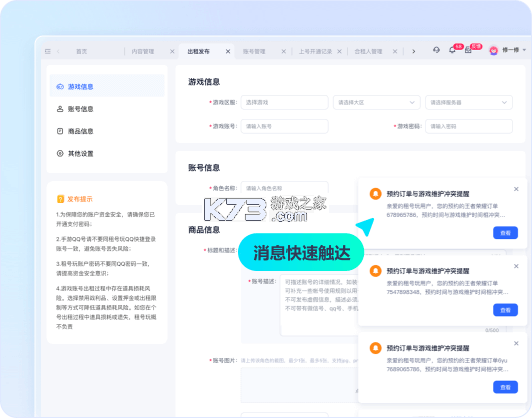Dismiss the notification for order 678965786
This screenshot has width=532, height=418.
click(x=516, y=189)
